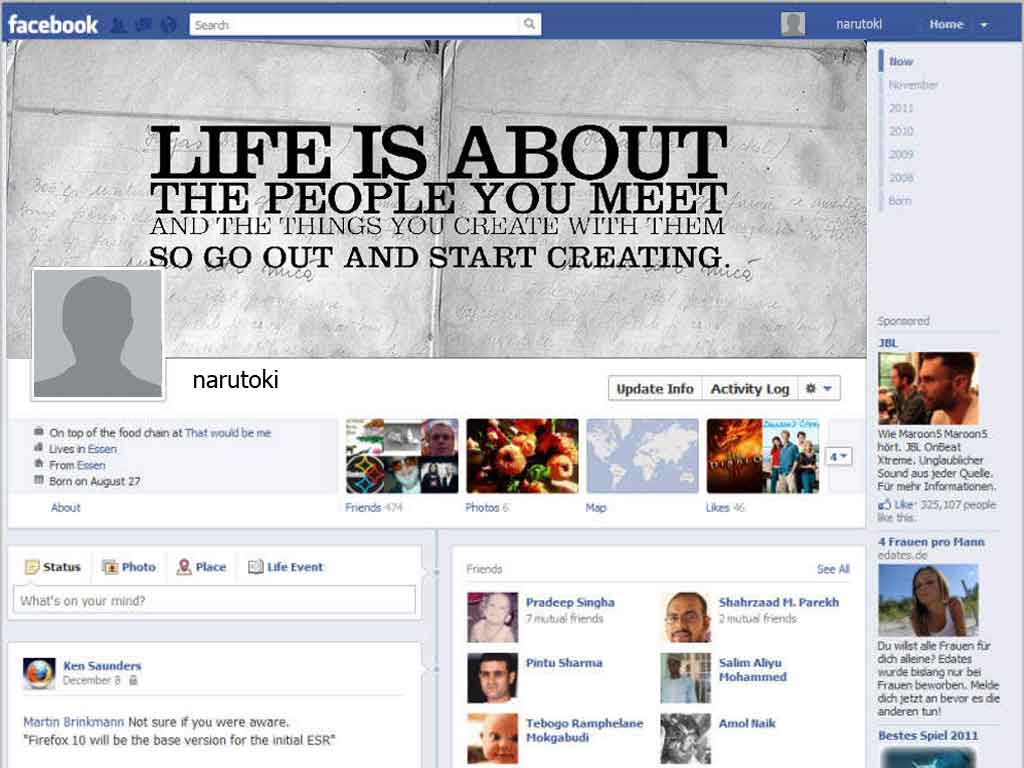Open gear settings dropdown beside Activity Log
The width and height of the screenshot is (1024, 768).
[819, 389]
